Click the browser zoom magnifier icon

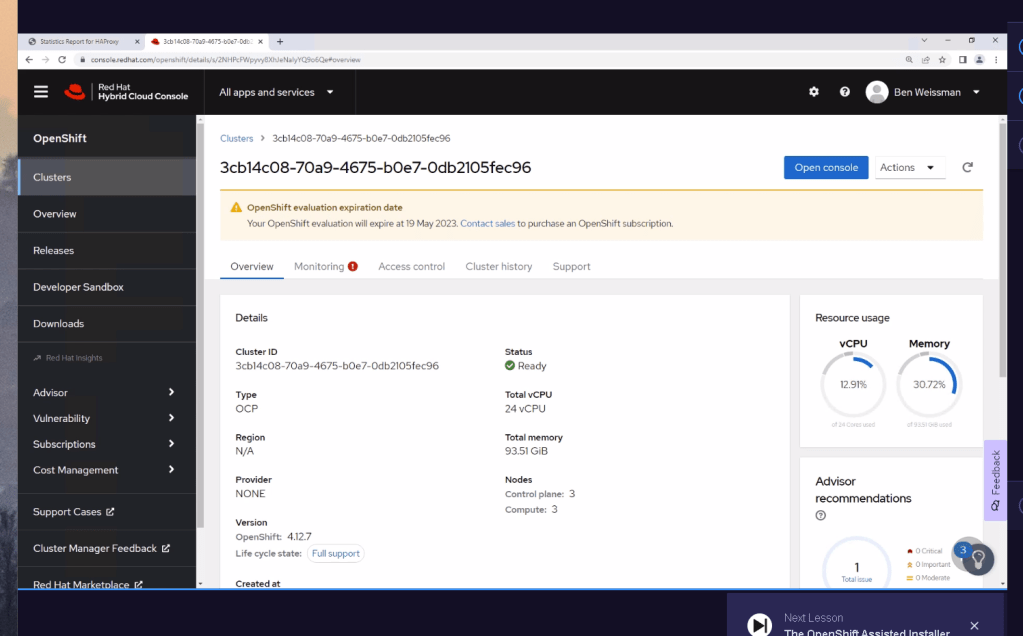909,59
